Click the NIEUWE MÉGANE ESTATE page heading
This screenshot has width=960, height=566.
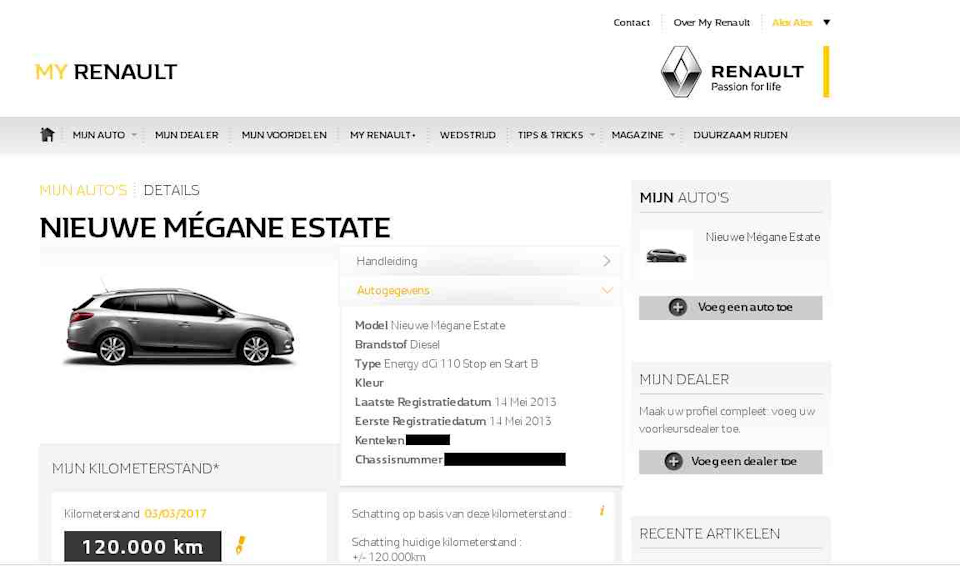pyautogui.click(x=215, y=228)
